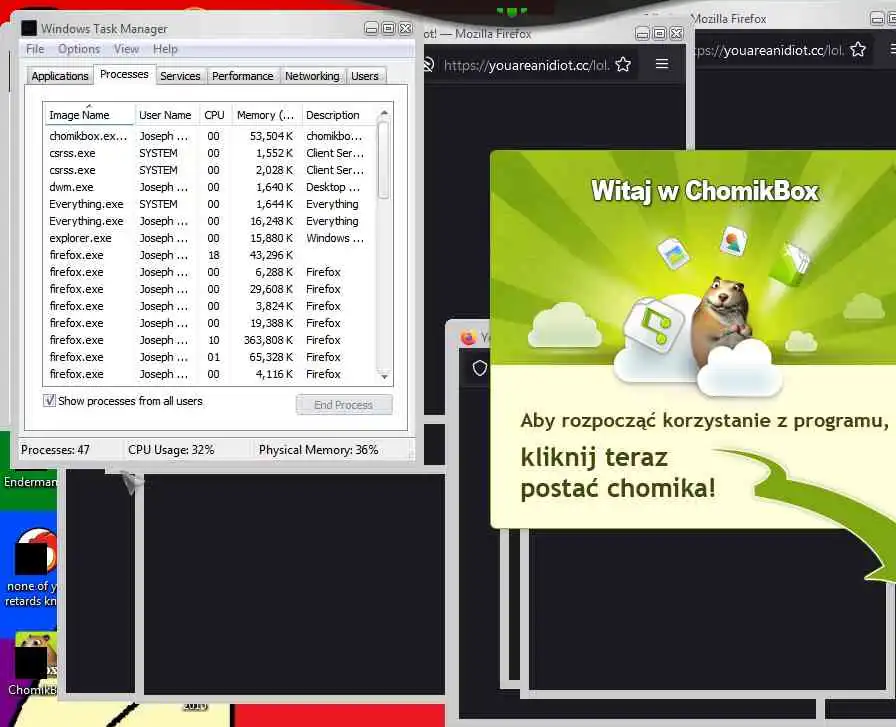
Task: Click the picture file icon in ChomikBox
Action: (674, 253)
